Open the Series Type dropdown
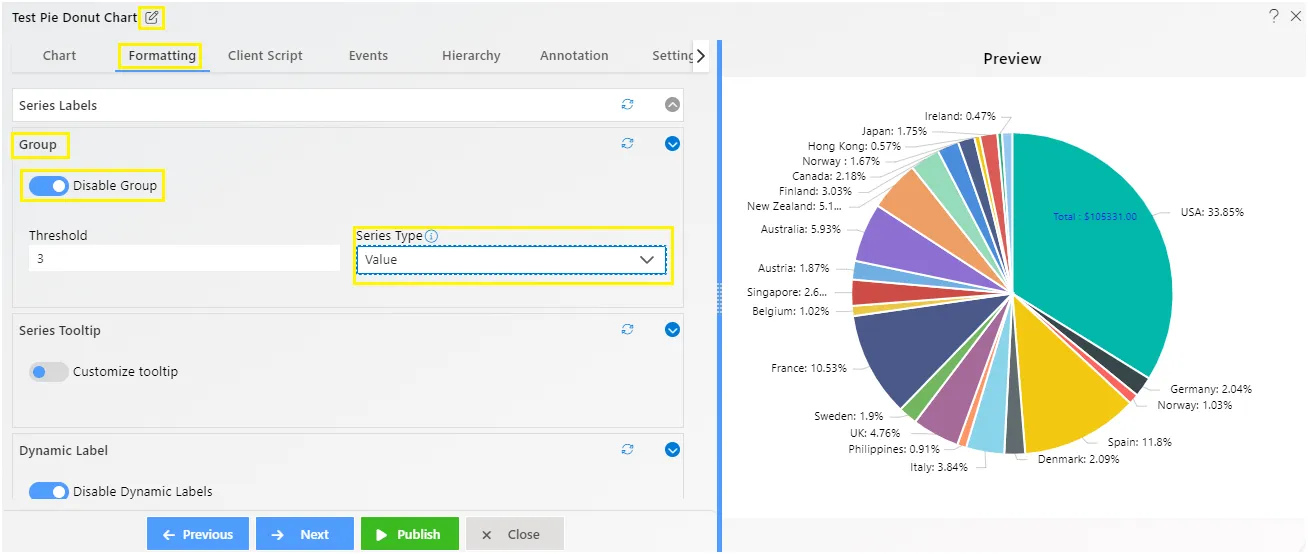The width and height of the screenshot is (1308, 554). 511,260
